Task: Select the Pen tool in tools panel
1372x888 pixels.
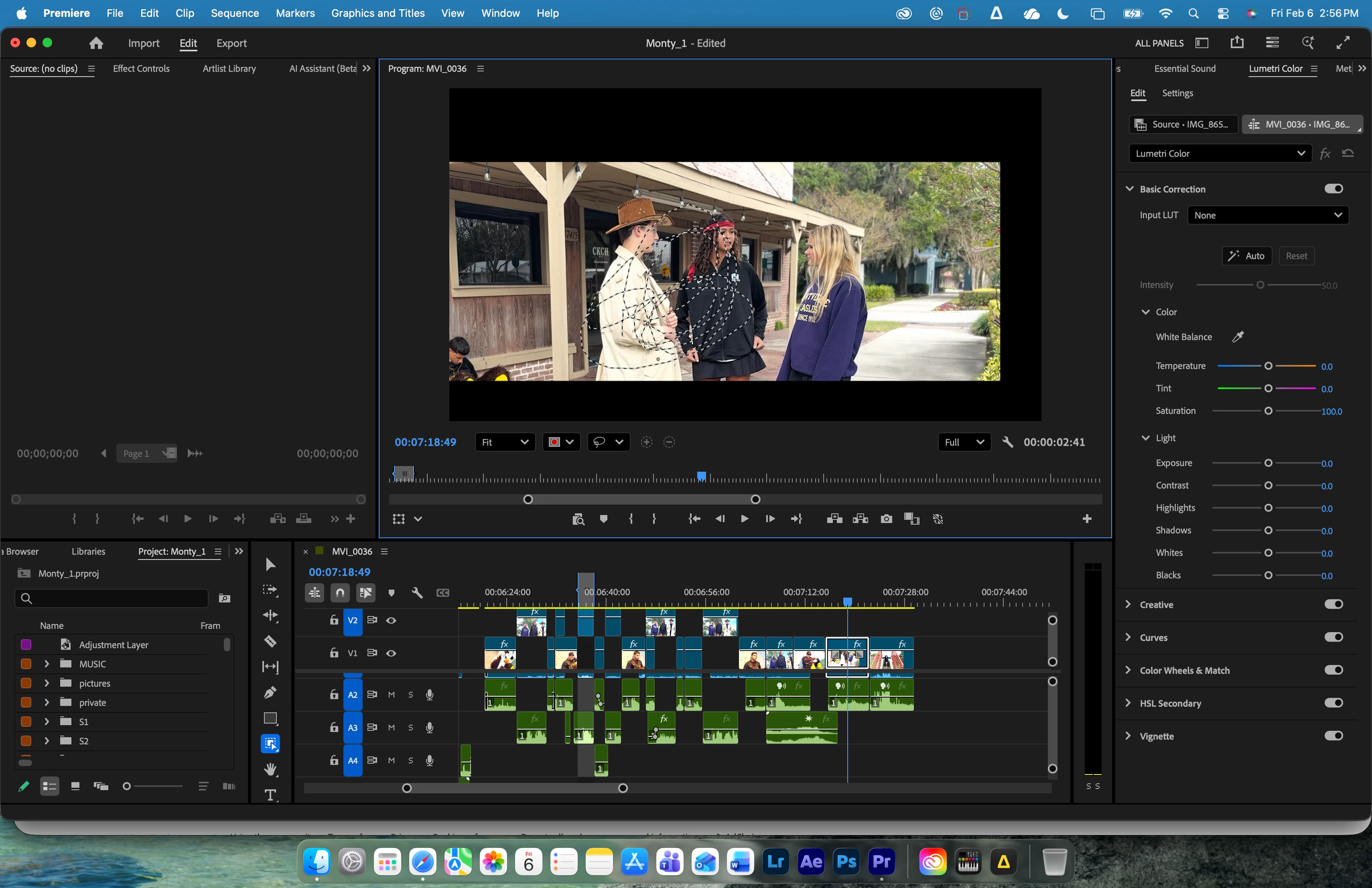Action: [x=270, y=692]
